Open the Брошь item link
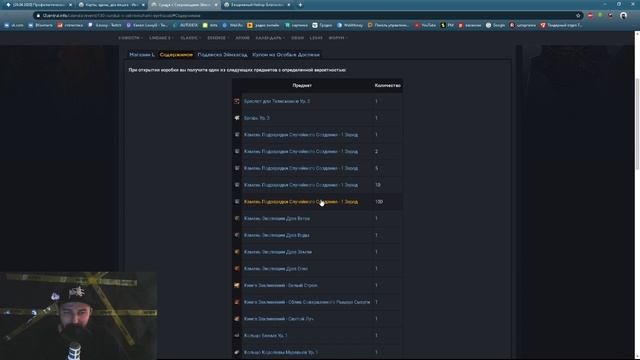This screenshot has width=640, height=360. coord(256,118)
